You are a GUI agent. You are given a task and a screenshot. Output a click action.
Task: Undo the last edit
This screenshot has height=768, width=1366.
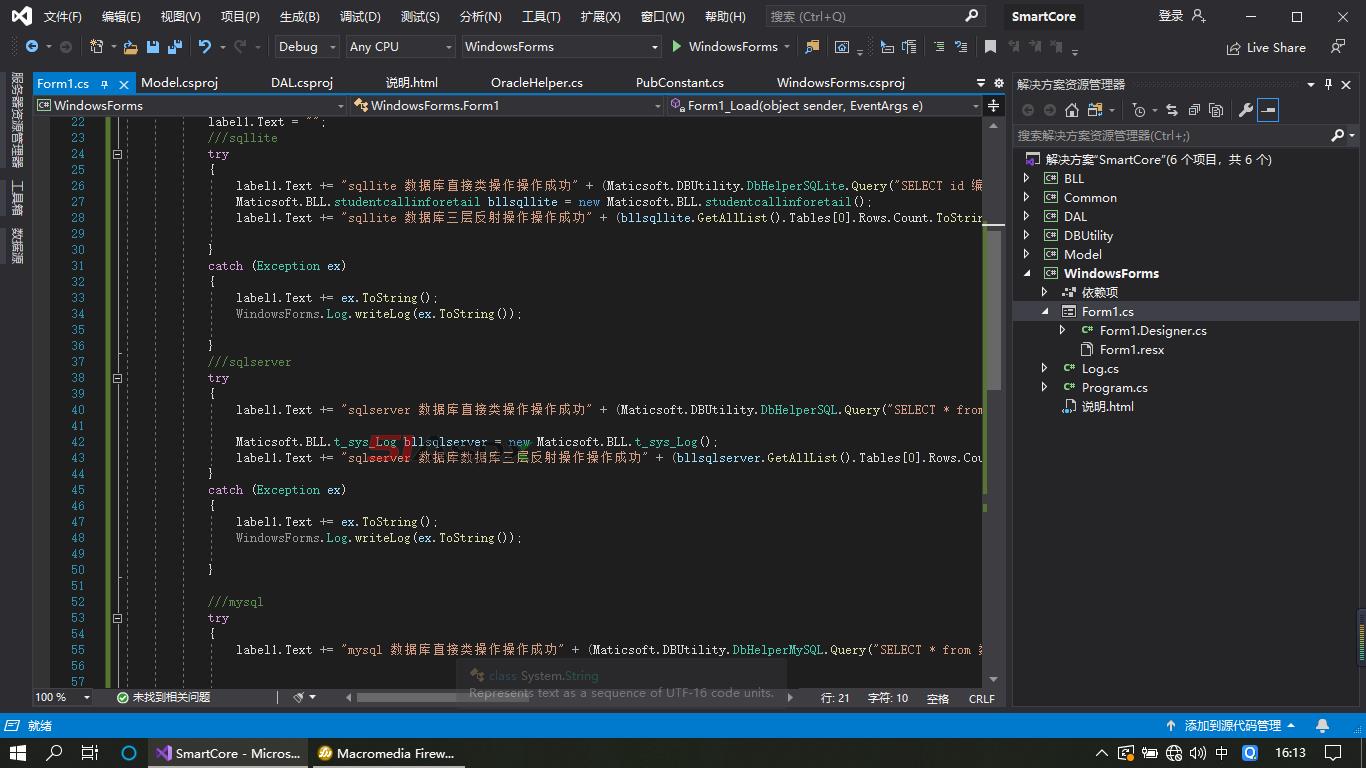click(205, 47)
